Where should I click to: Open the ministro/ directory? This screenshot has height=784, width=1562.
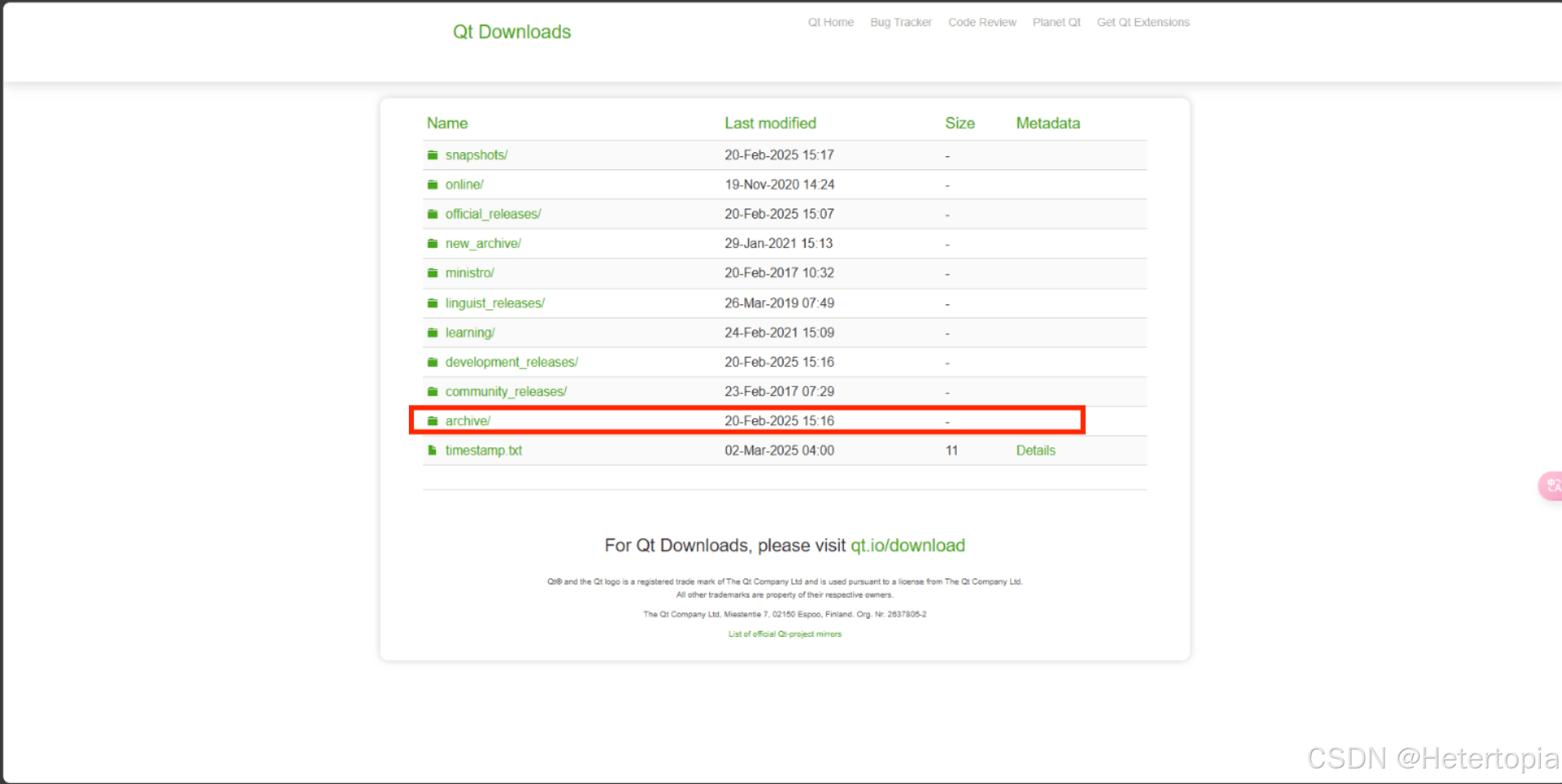[469, 273]
